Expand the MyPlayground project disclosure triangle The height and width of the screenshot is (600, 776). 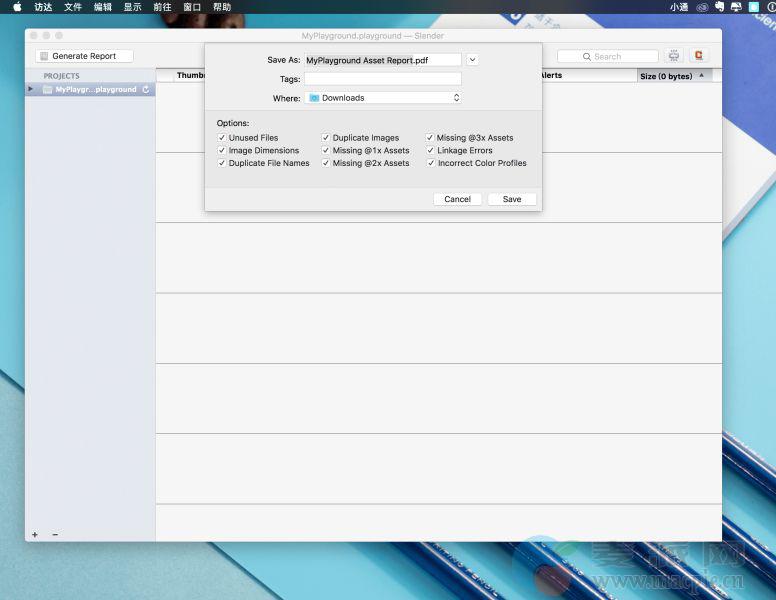click(31, 89)
